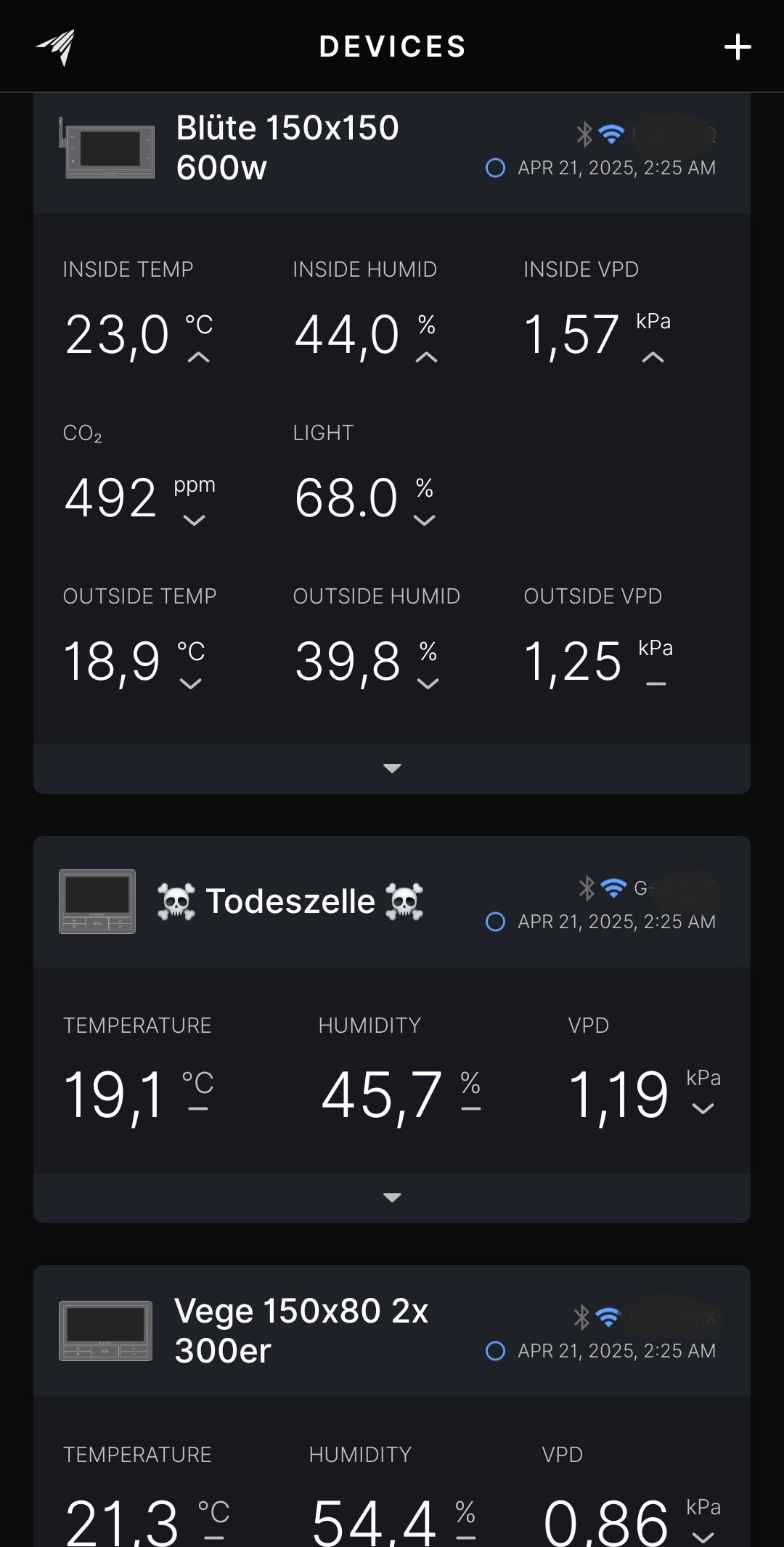Add a new device with plus icon

click(737, 47)
